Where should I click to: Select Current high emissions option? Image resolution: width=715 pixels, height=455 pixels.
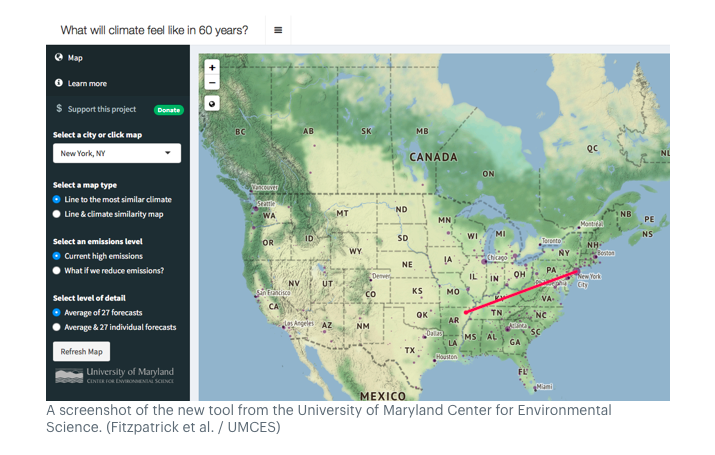(x=57, y=256)
